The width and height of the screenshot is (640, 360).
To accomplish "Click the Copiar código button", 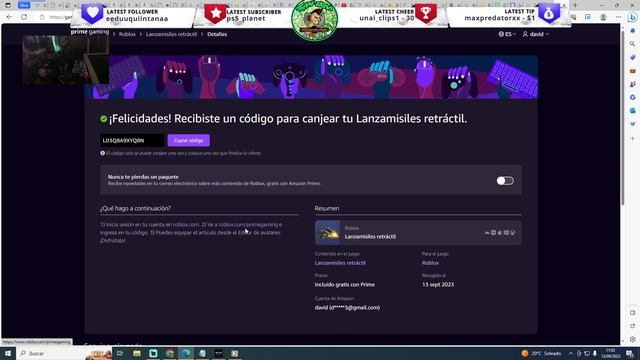I will click(x=189, y=140).
